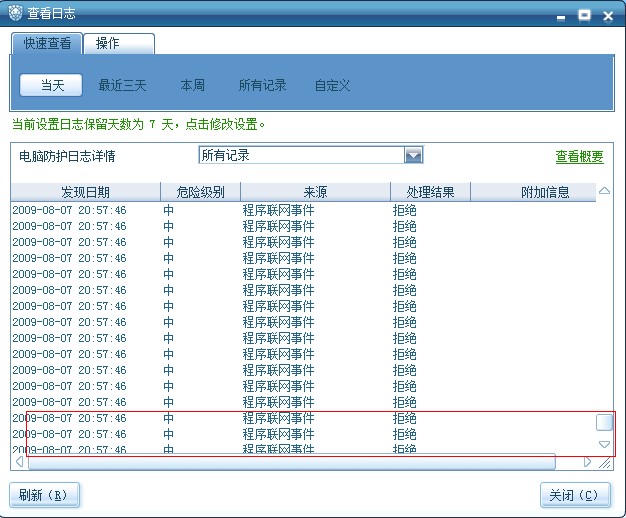The width and height of the screenshot is (626, 518).
Task: Click the 所有记录 combo box field
Action: click(311, 155)
